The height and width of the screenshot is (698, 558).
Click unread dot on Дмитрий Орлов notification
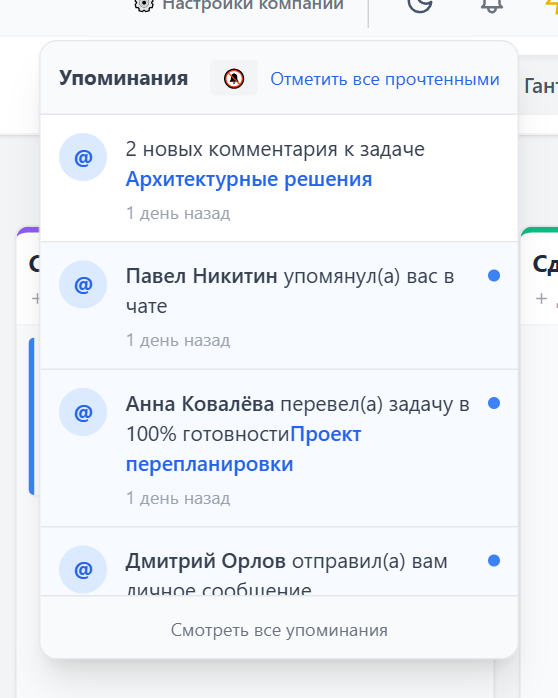pos(494,560)
